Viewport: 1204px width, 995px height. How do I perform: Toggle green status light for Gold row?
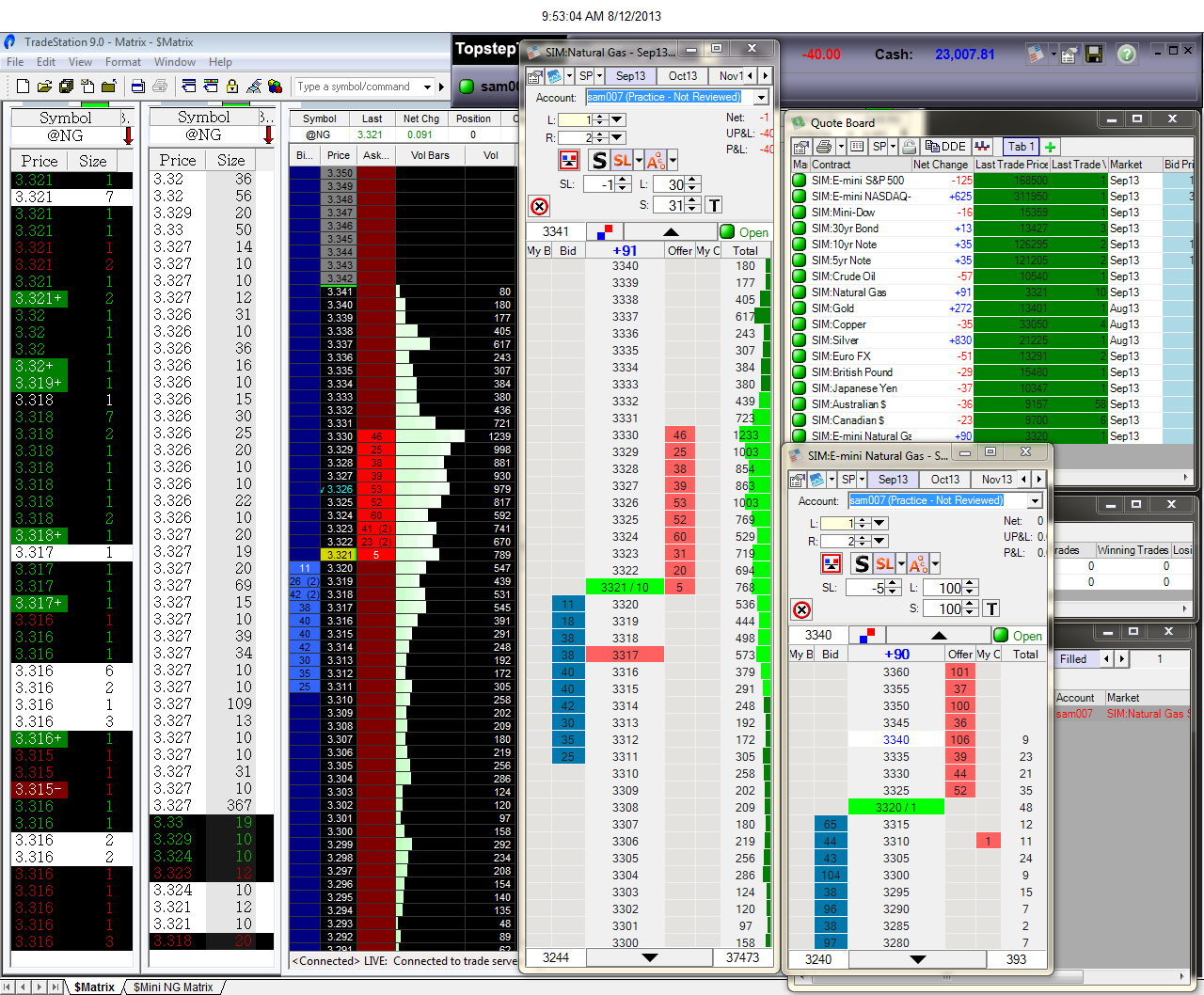pyautogui.click(x=800, y=308)
